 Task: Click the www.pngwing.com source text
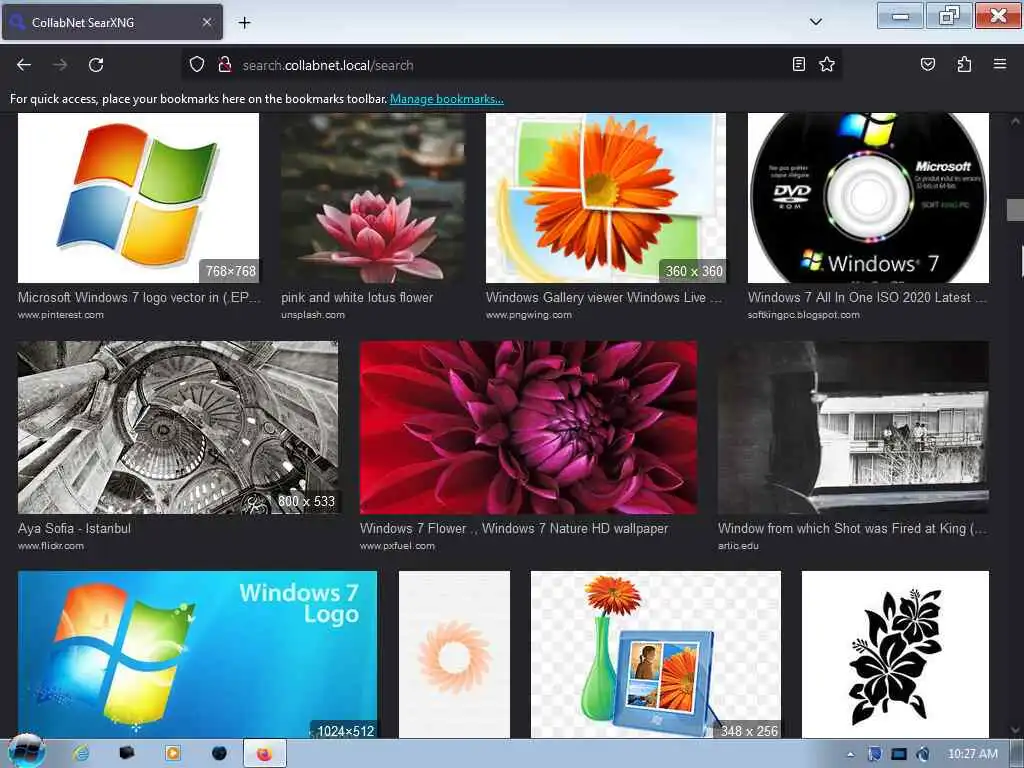529,315
